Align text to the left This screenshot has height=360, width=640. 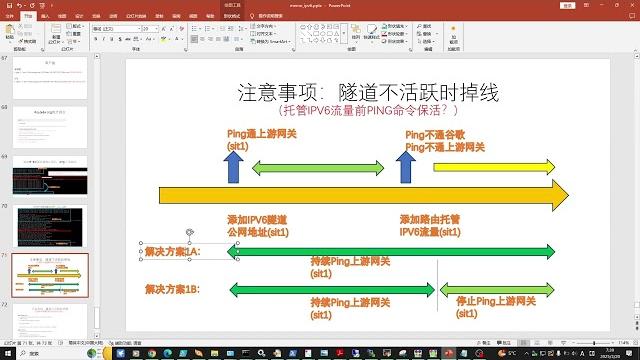(194, 39)
